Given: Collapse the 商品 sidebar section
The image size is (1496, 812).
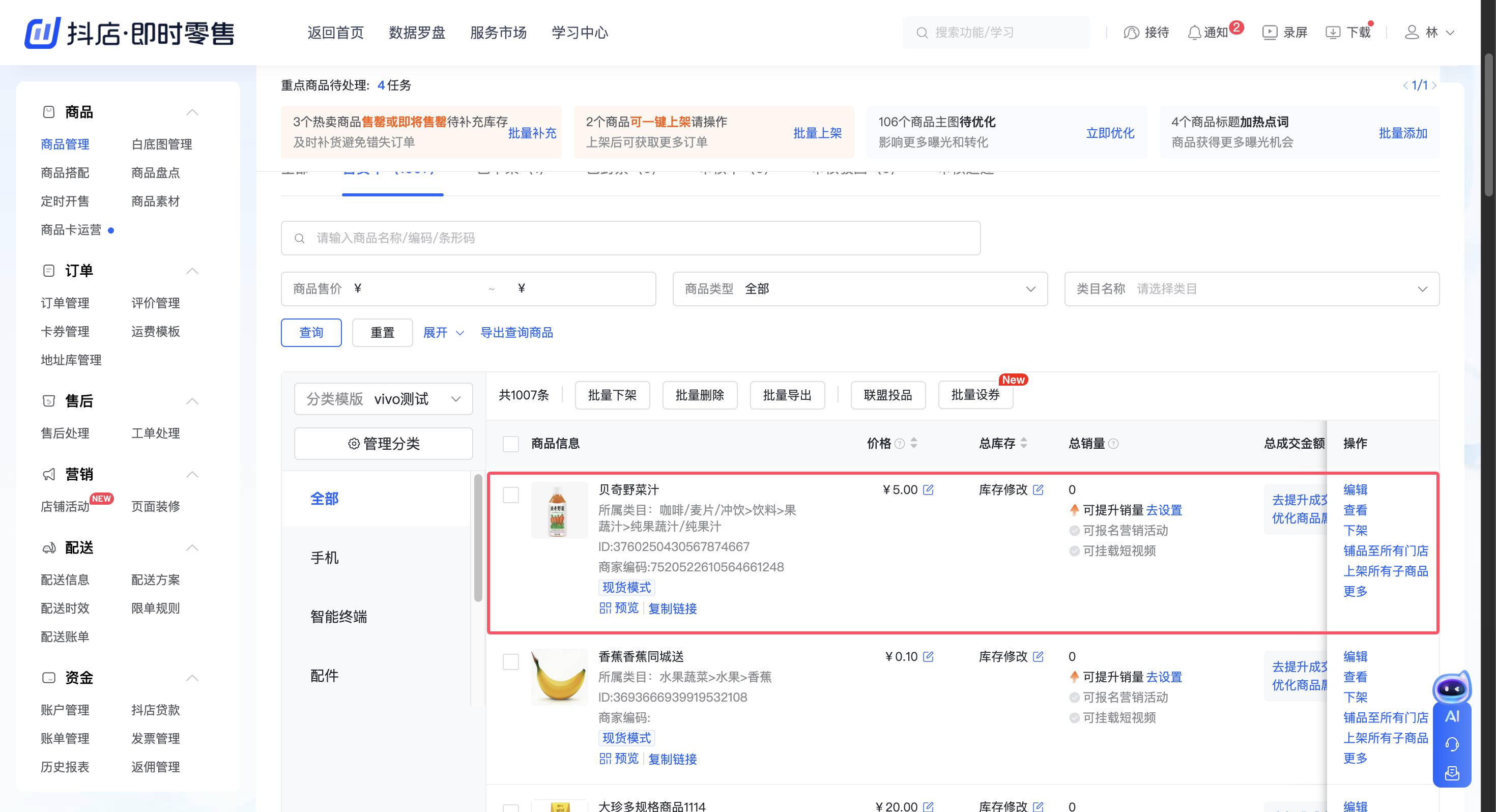Looking at the screenshot, I should [192, 111].
